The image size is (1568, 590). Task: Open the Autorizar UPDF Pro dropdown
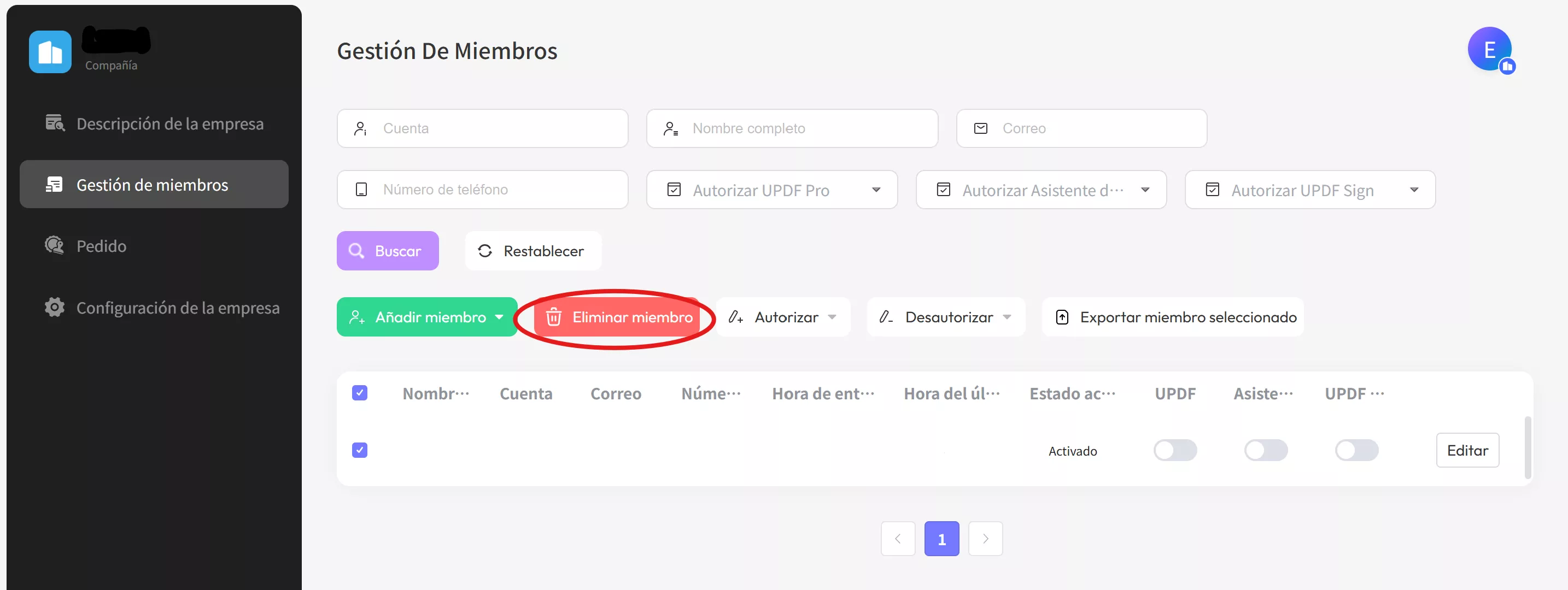(x=772, y=190)
